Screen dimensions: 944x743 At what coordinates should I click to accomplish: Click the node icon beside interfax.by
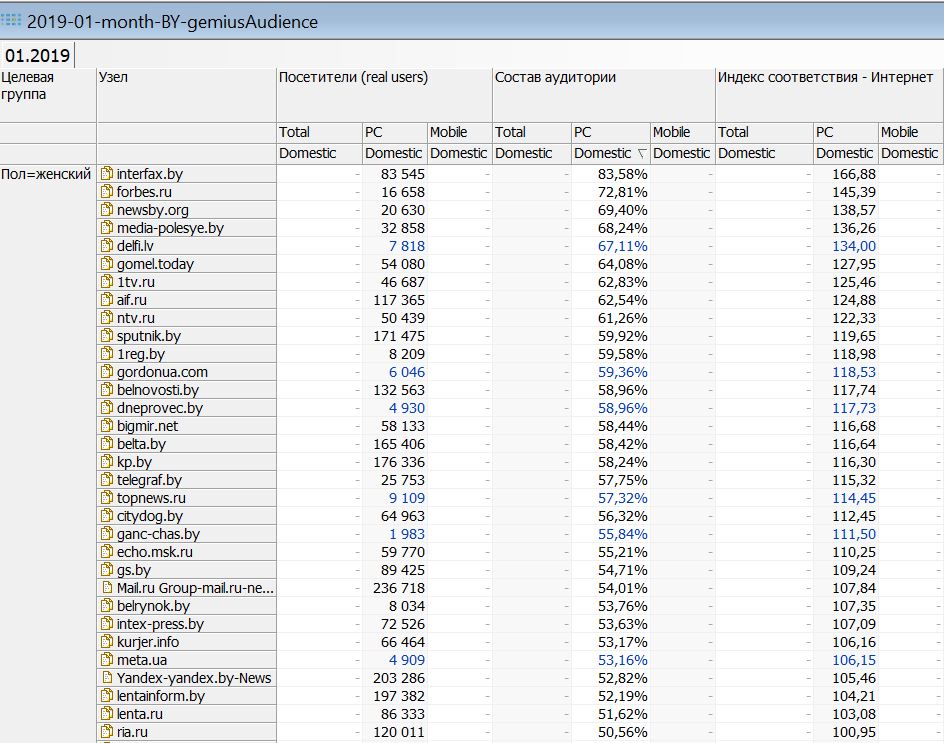[107, 174]
